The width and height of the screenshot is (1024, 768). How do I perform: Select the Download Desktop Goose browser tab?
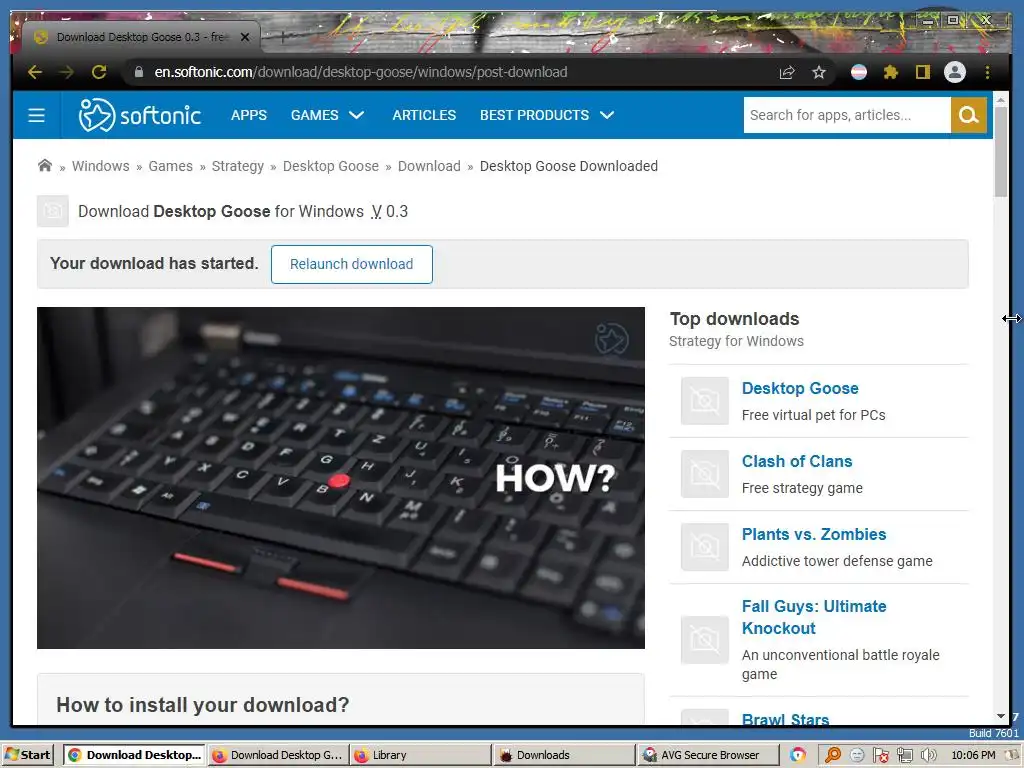[141, 37]
